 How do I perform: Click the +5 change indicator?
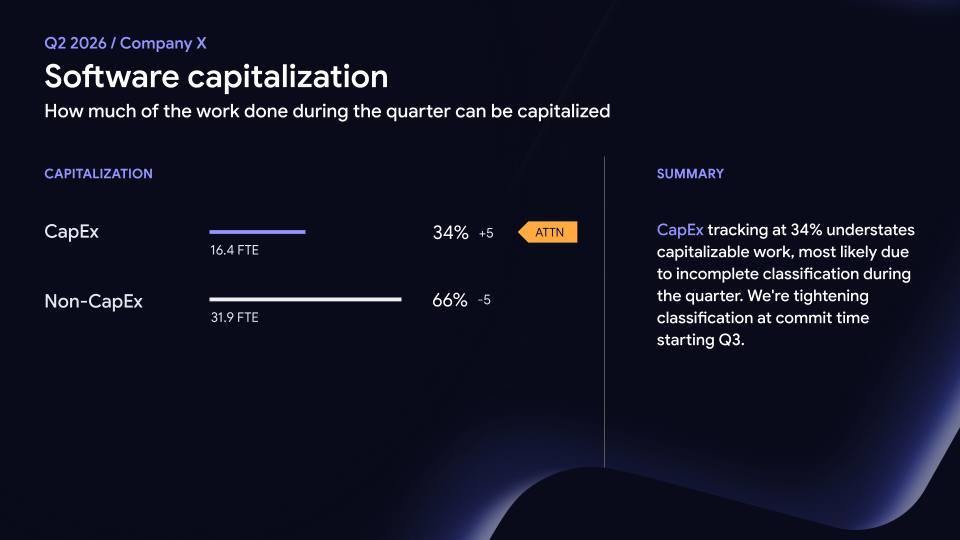click(x=486, y=233)
